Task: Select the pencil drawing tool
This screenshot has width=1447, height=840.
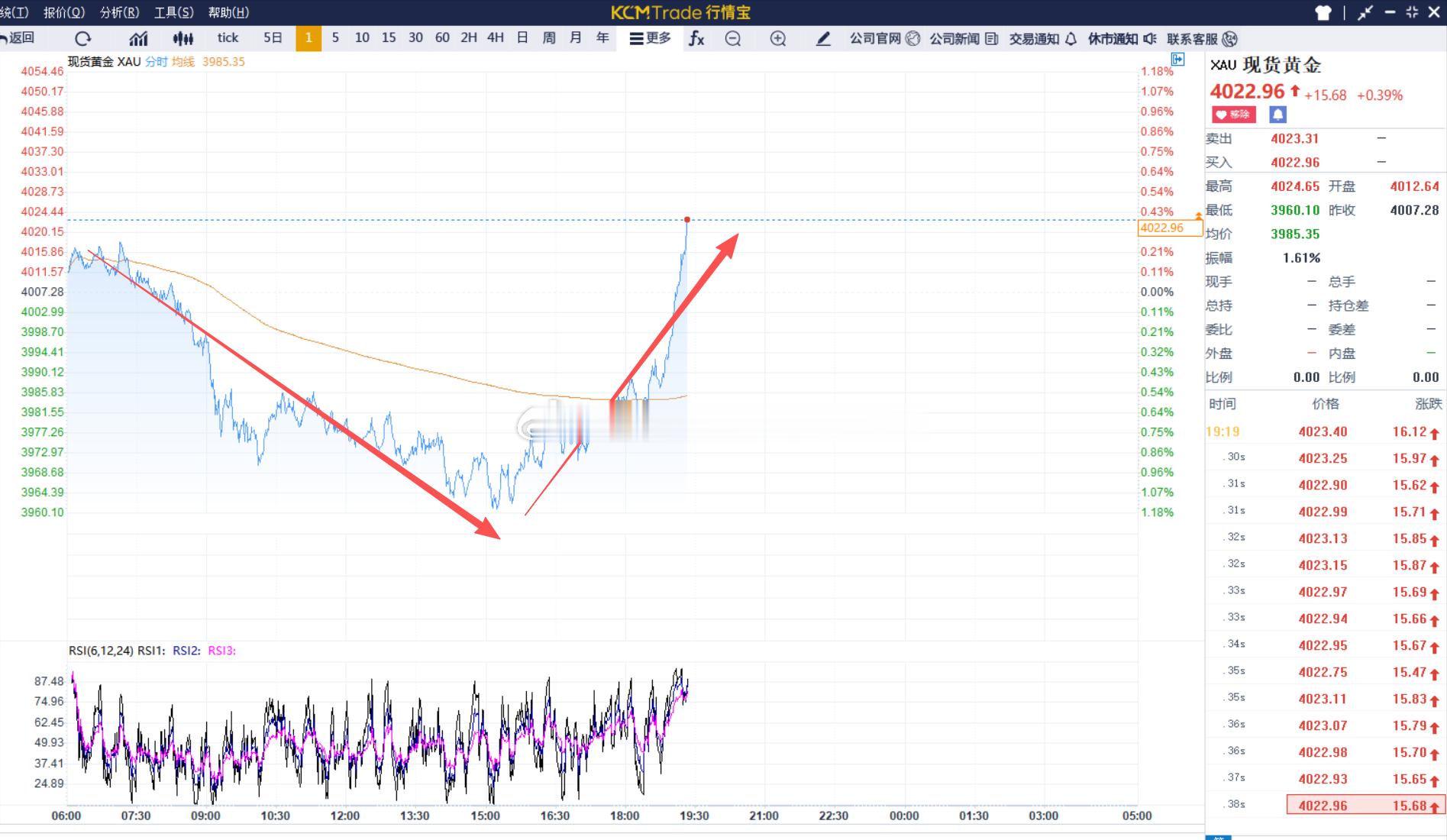Action: click(823, 39)
